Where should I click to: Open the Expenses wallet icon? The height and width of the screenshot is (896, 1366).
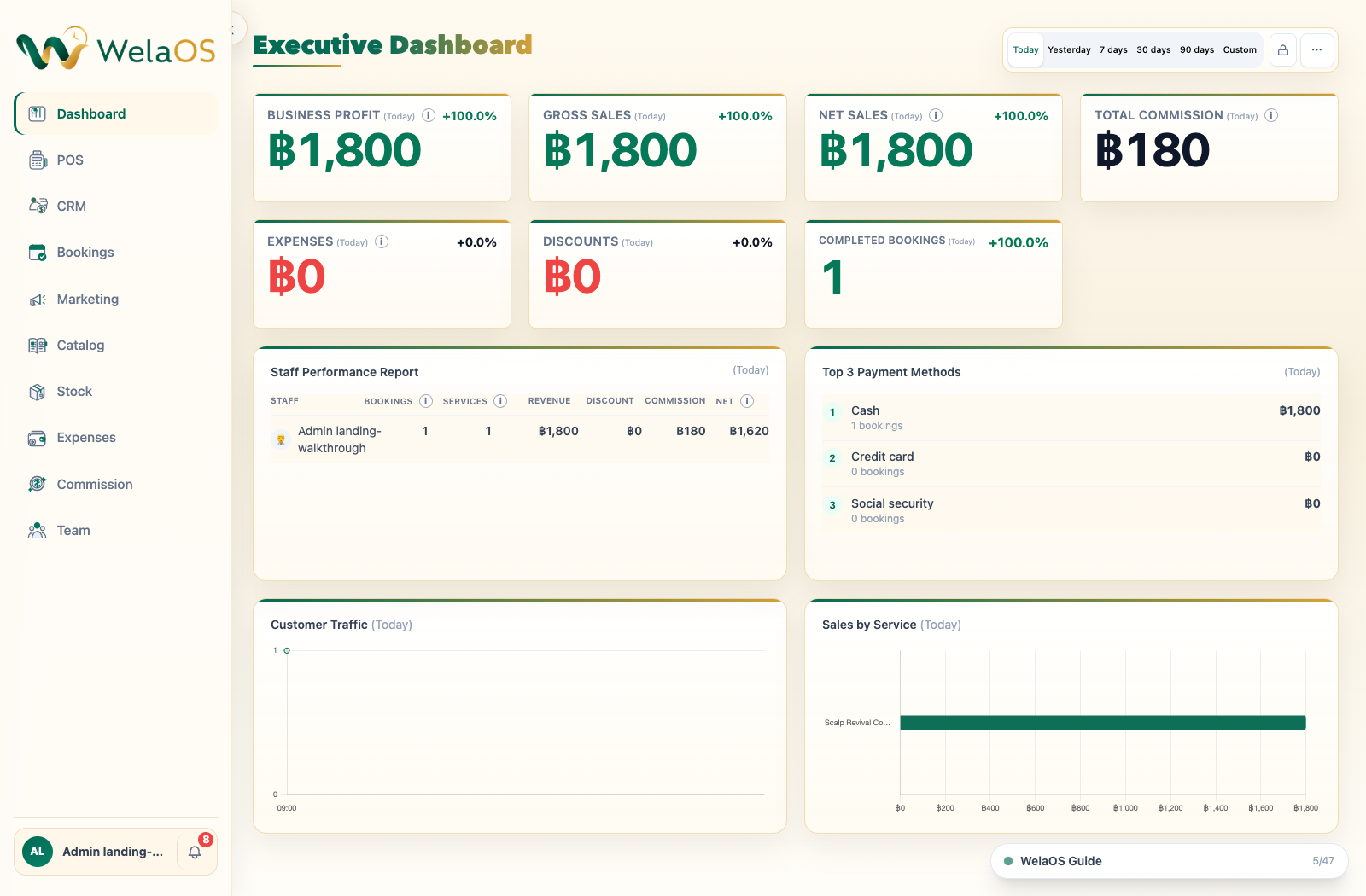38,438
